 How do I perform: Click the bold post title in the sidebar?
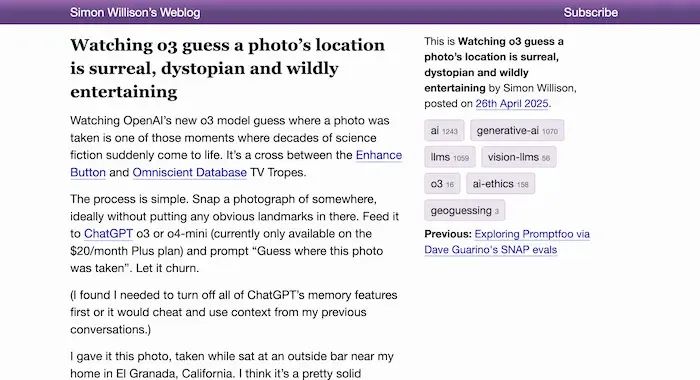(x=493, y=64)
